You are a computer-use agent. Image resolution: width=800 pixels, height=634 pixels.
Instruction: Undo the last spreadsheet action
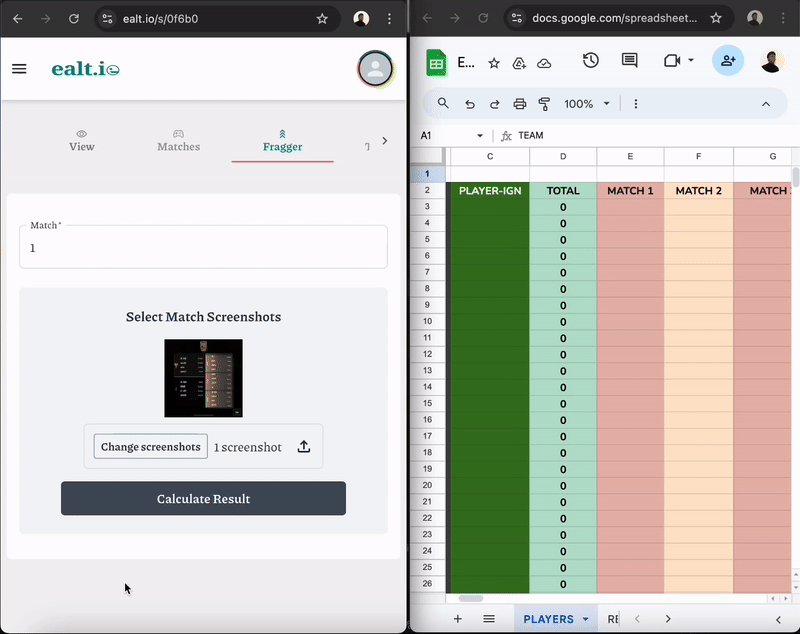469,104
